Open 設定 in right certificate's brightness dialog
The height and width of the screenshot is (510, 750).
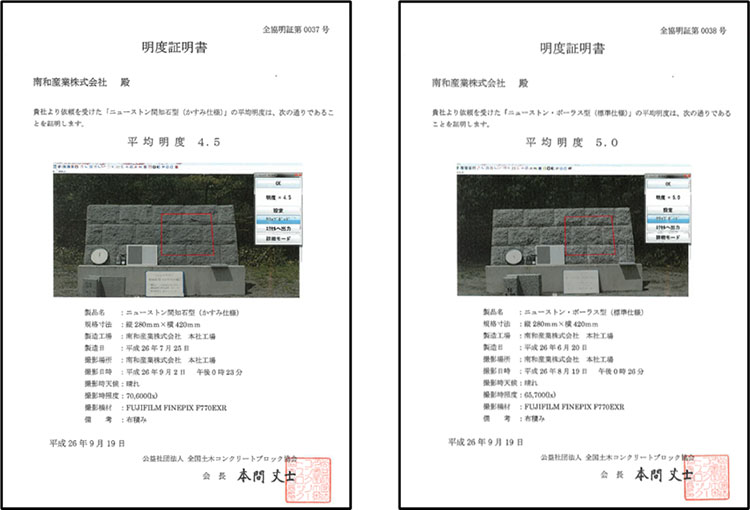coord(668,210)
